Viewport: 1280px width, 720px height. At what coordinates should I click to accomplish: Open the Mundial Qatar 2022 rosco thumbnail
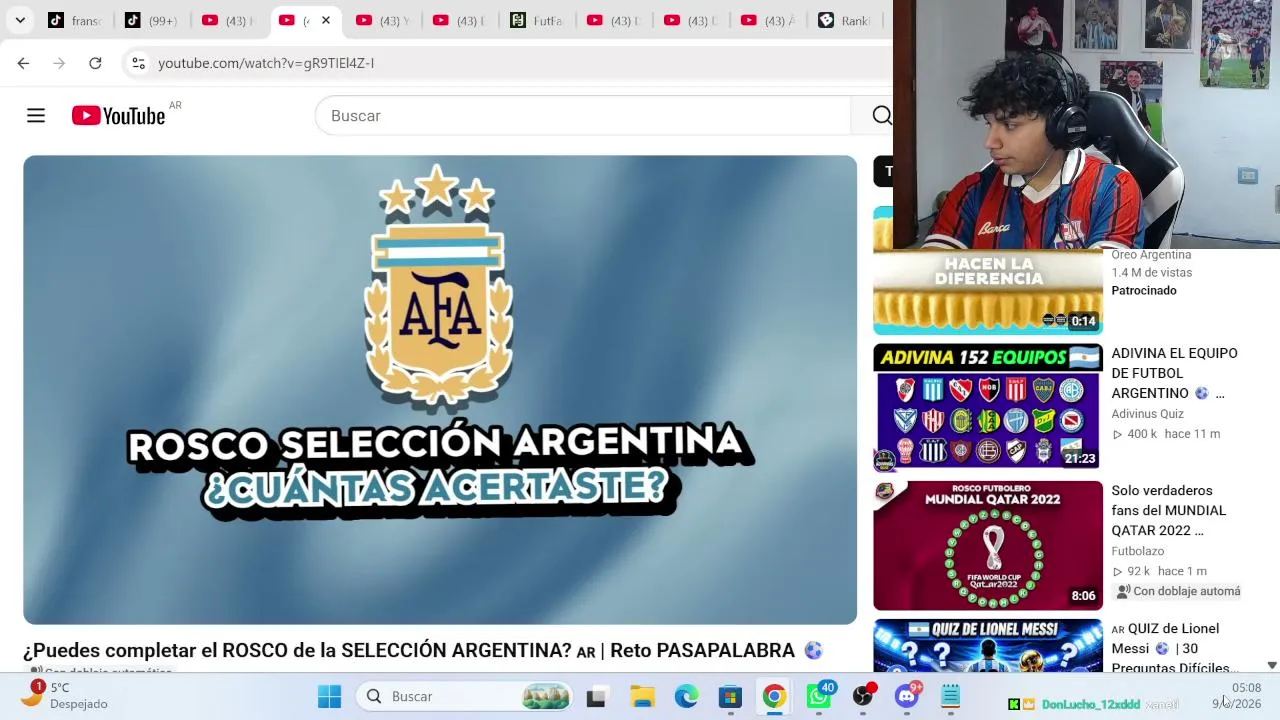pyautogui.click(x=988, y=546)
